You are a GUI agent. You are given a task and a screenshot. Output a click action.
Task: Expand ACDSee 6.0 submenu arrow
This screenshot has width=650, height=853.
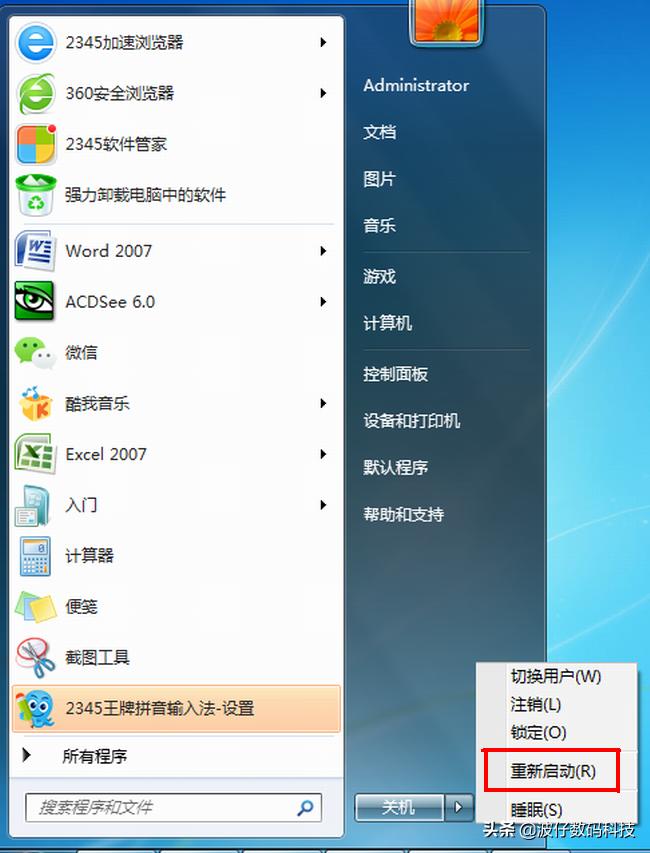click(x=323, y=301)
